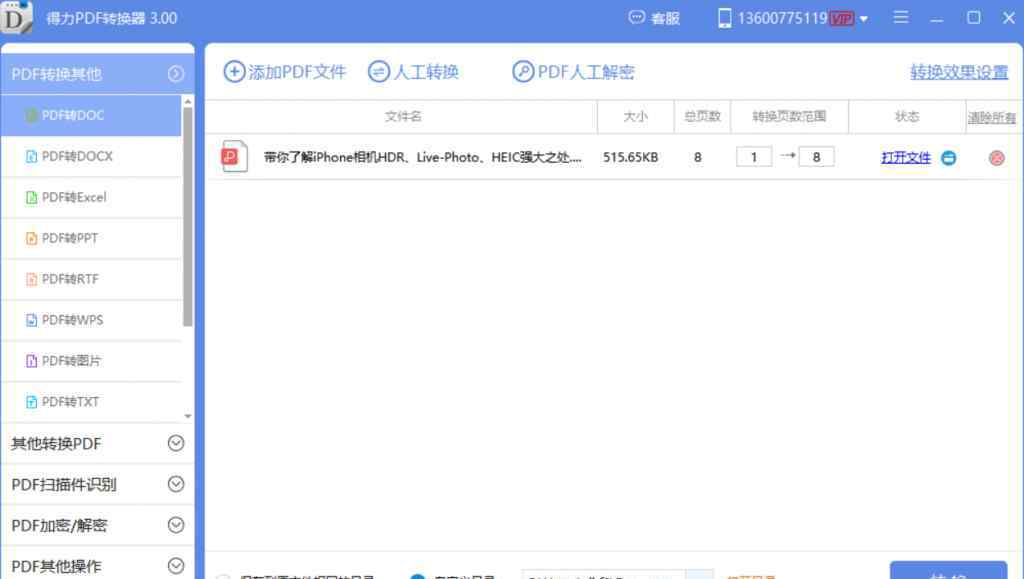Click the Add PDF file plus icon
Viewport: 1024px width, 579px height.
tap(234, 72)
